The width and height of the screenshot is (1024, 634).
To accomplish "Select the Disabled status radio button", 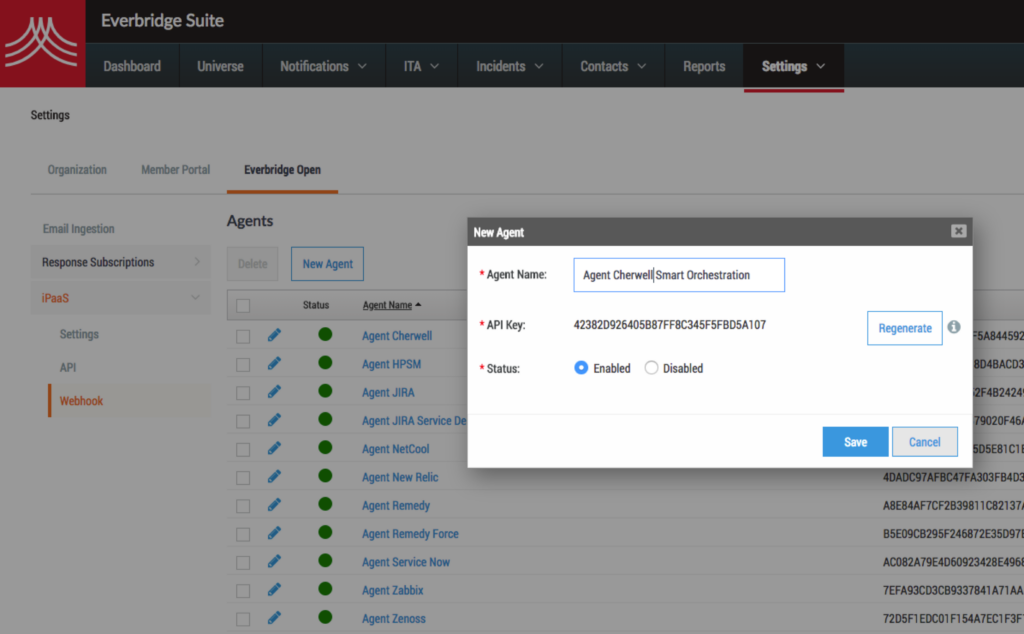I will 651,368.
